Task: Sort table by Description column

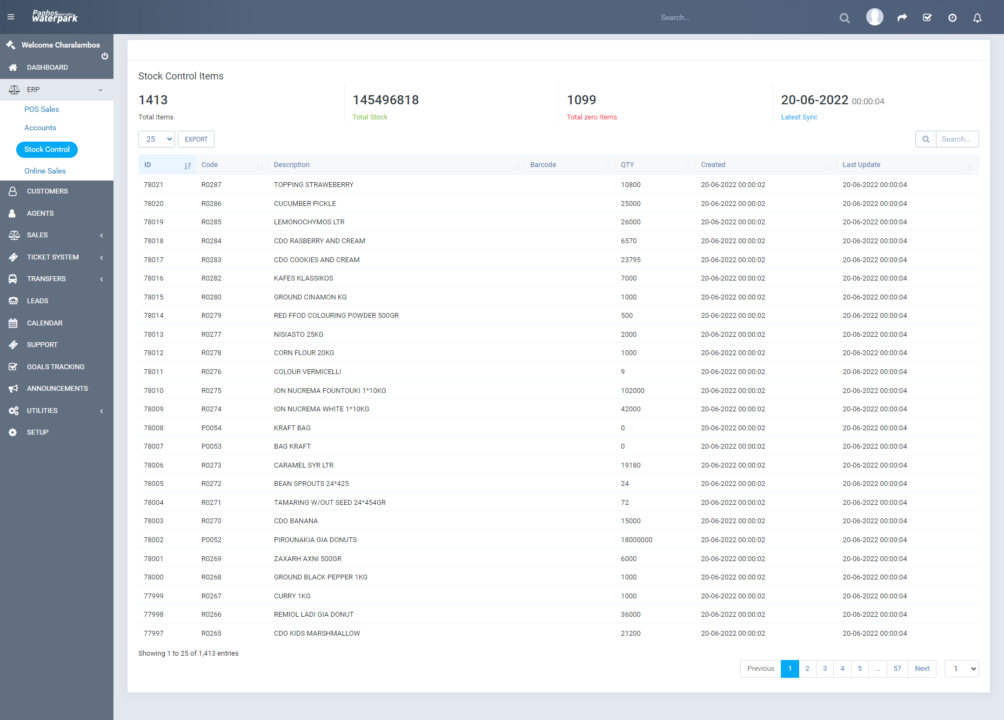Action: [395, 165]
